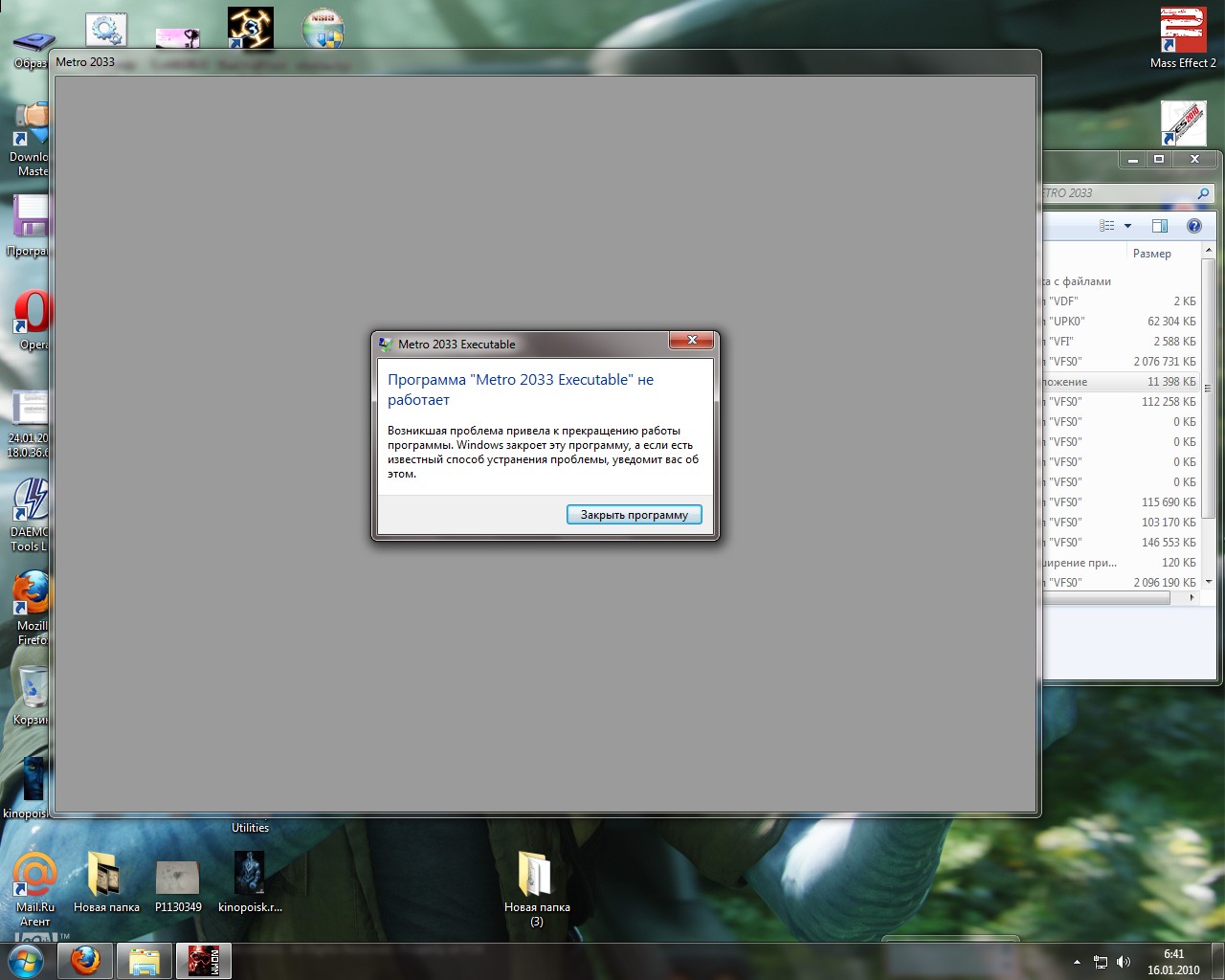The width and height of the screenshot is (1225, 980).
Task: Click the "Закрыть программу" button
Action: [x=635, y=515]
